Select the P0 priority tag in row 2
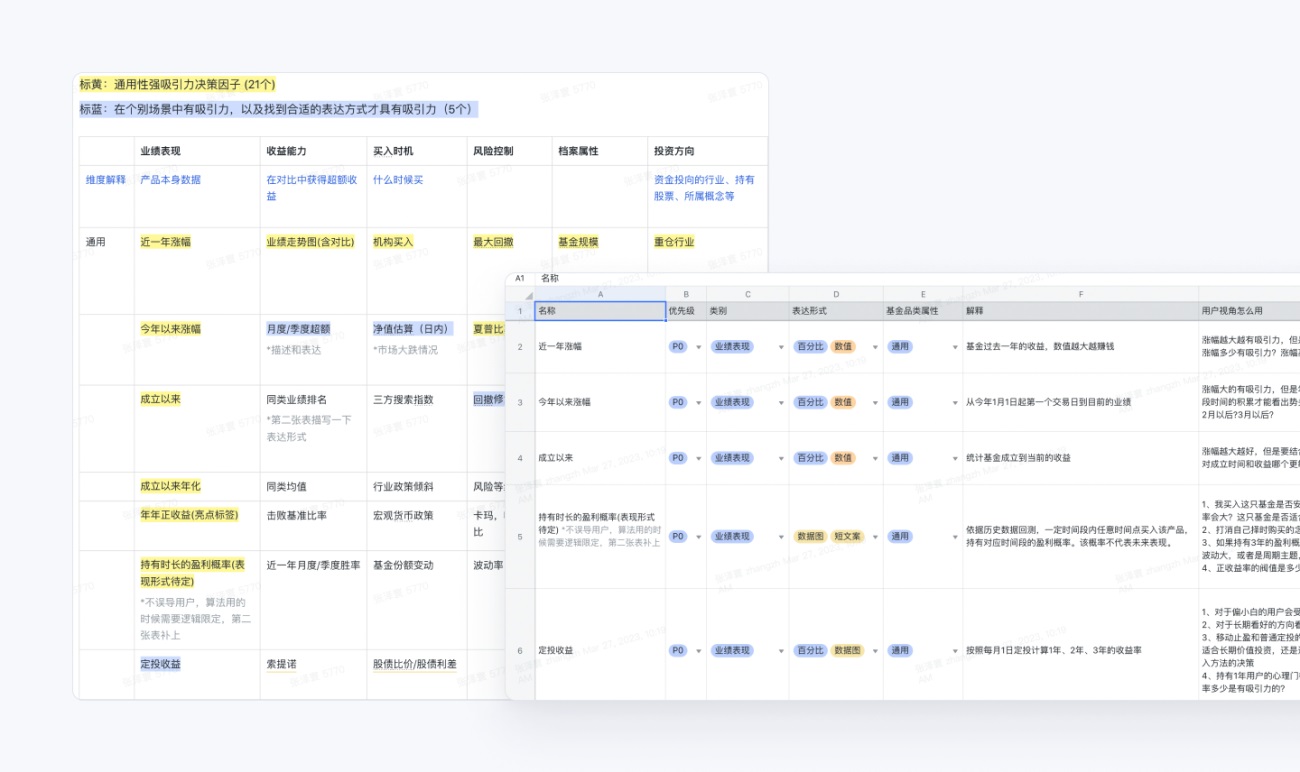1300x772 pixels. 678,346
